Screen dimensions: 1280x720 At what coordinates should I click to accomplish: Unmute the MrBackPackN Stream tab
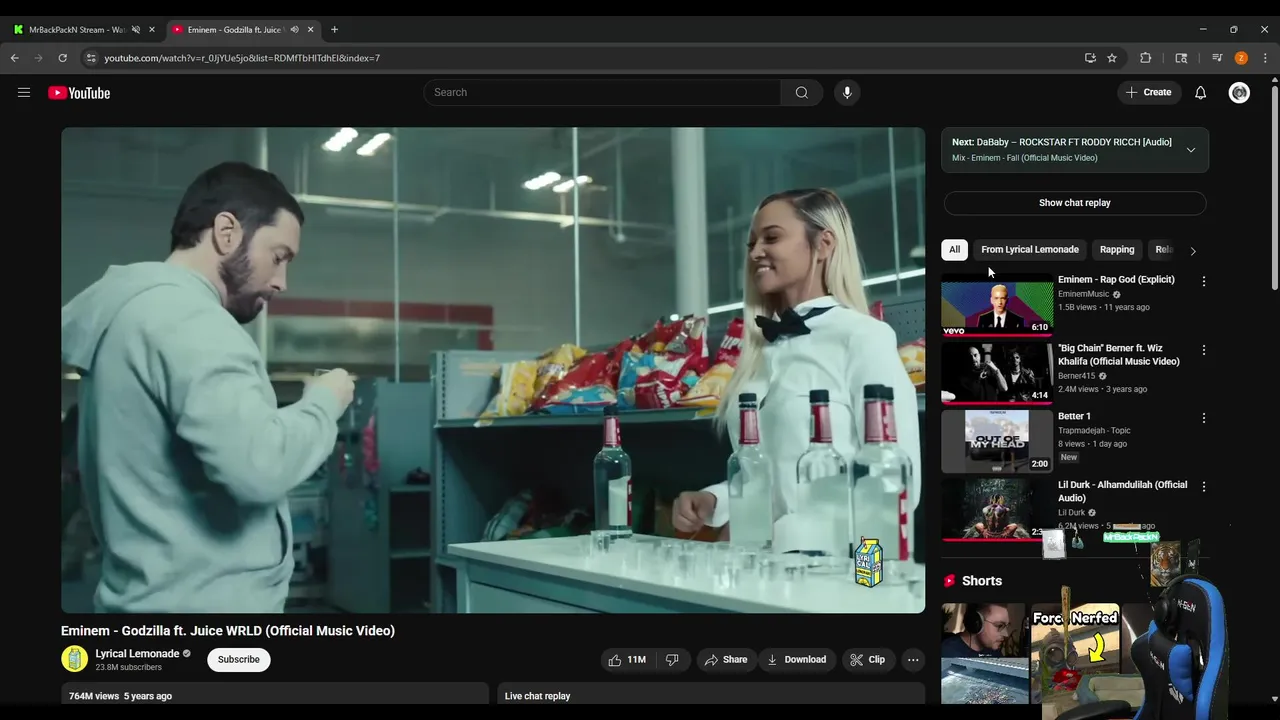tap(136, 29)
